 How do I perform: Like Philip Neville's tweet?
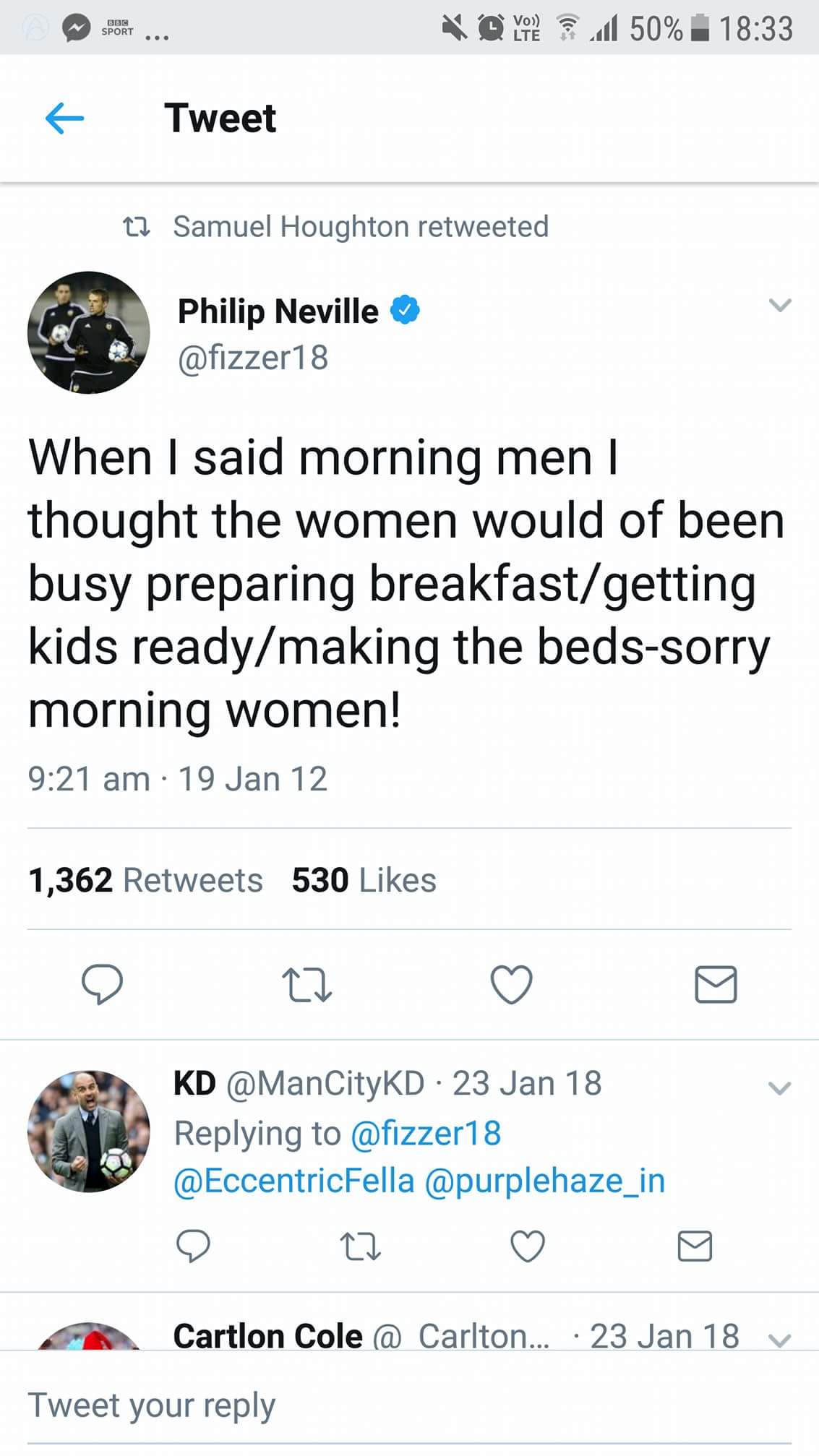511,984
